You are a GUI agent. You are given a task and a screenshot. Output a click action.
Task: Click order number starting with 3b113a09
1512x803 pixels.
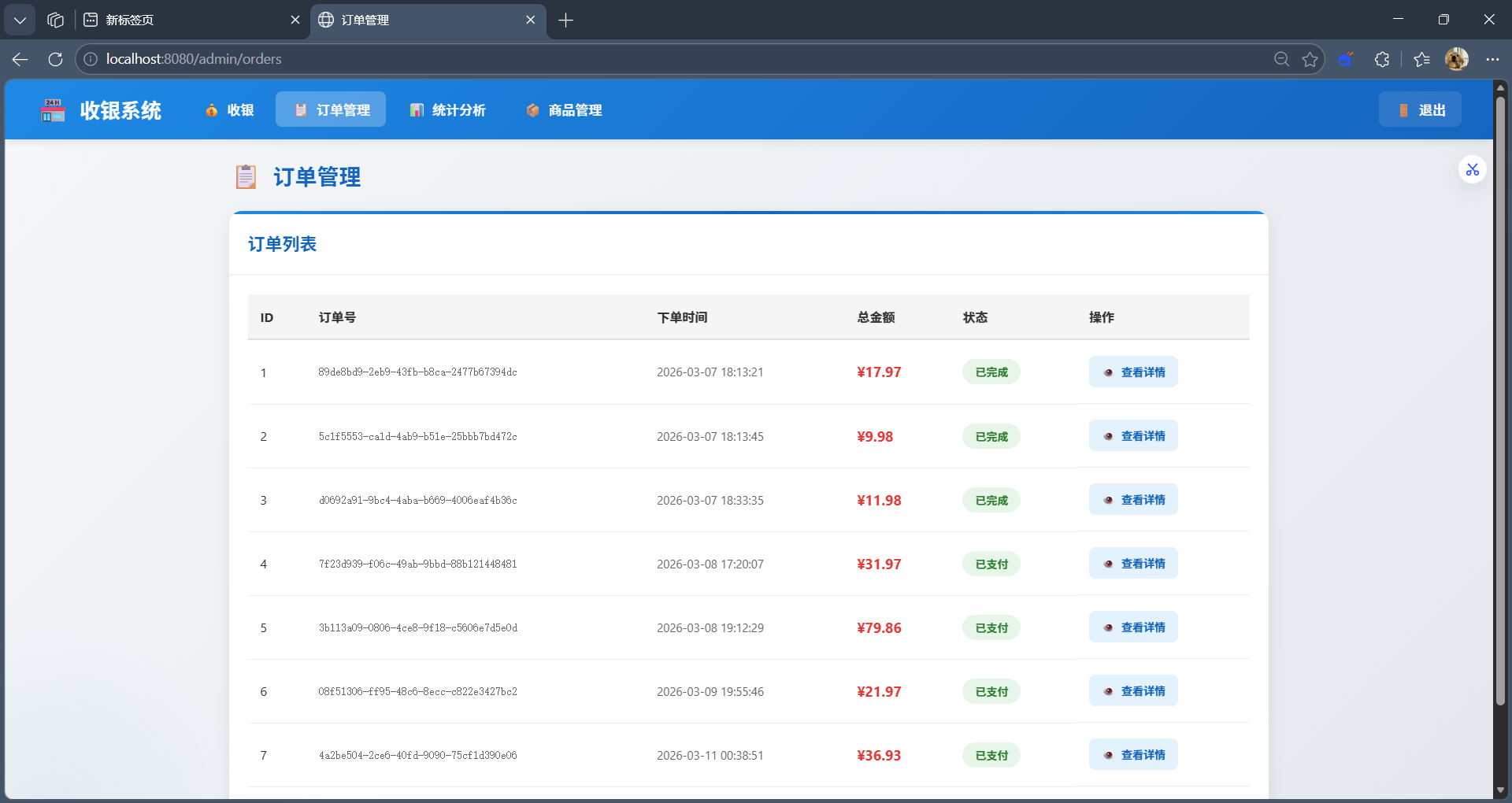417,627
